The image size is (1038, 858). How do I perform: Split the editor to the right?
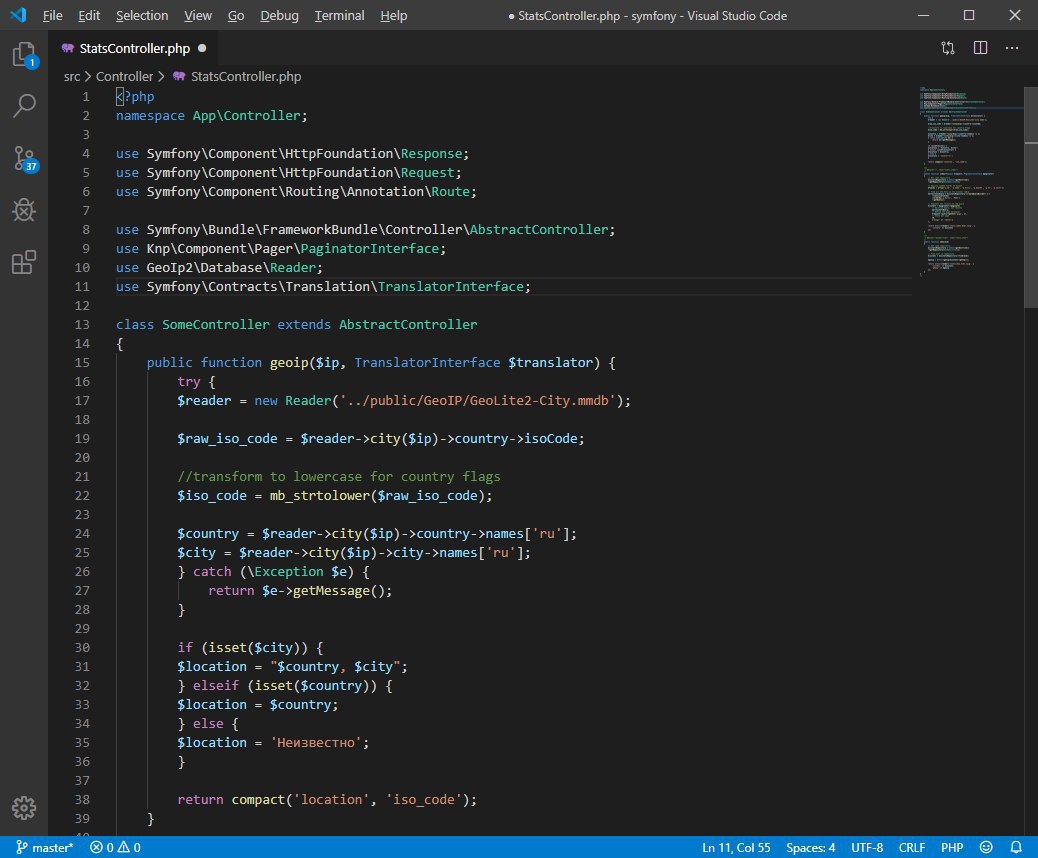coord(980,48)
